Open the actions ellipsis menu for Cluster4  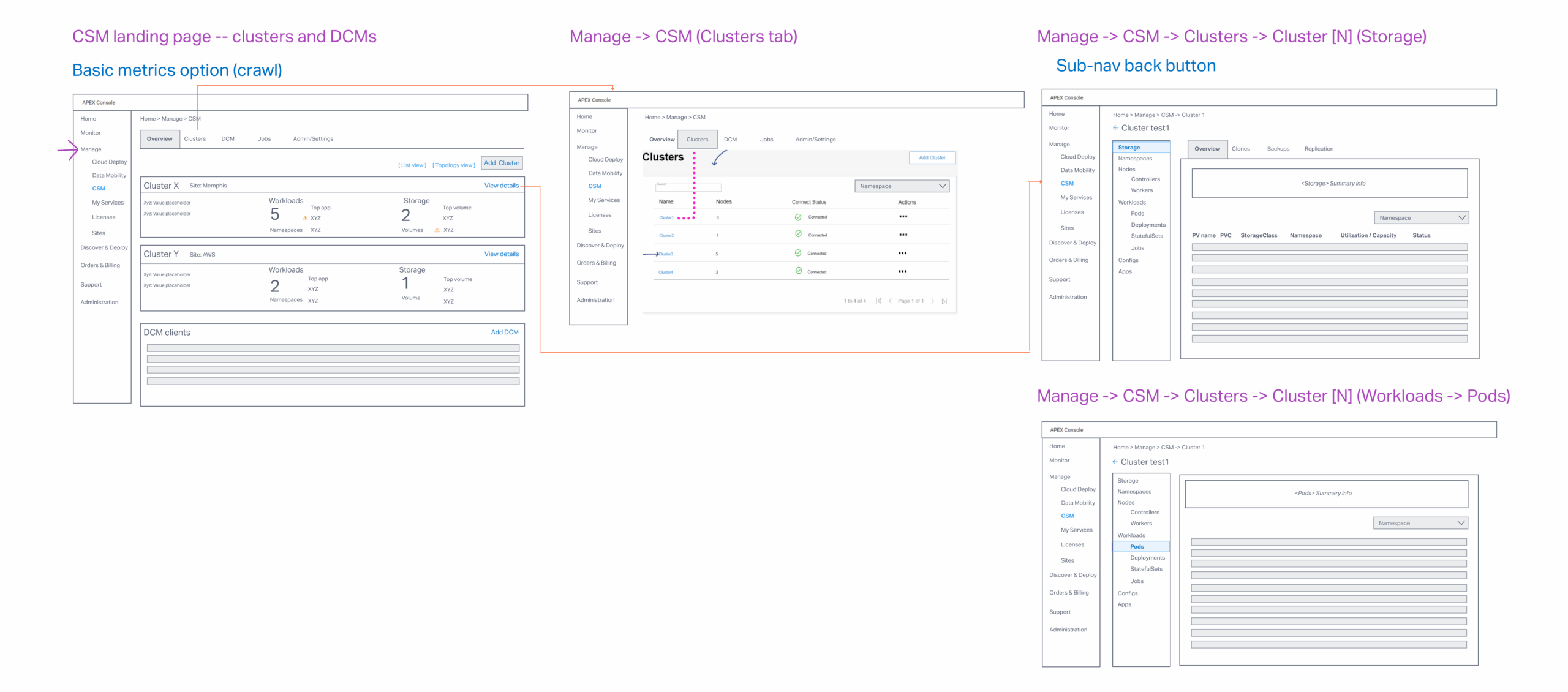tap(902, 271)
